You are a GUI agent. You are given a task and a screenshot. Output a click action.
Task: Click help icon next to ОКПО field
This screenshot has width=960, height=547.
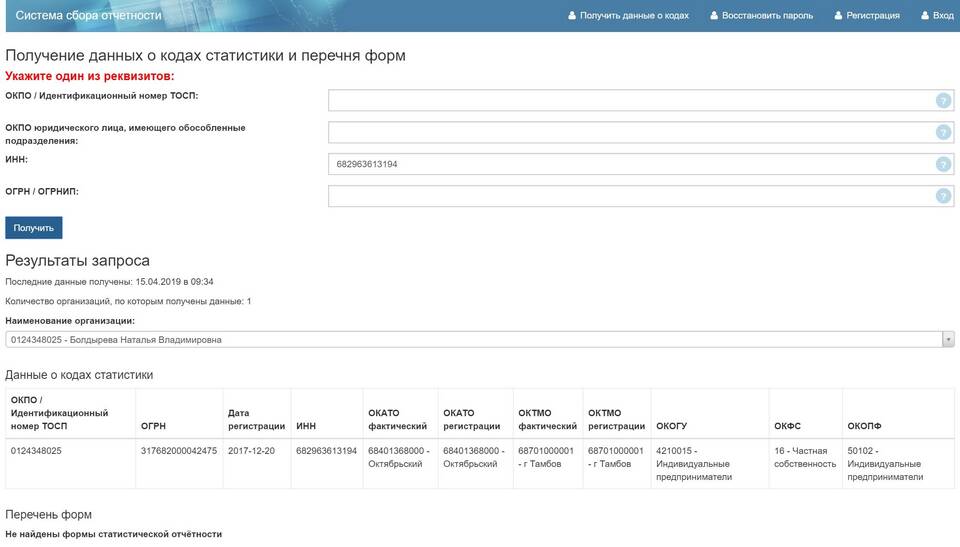(943, 100)
